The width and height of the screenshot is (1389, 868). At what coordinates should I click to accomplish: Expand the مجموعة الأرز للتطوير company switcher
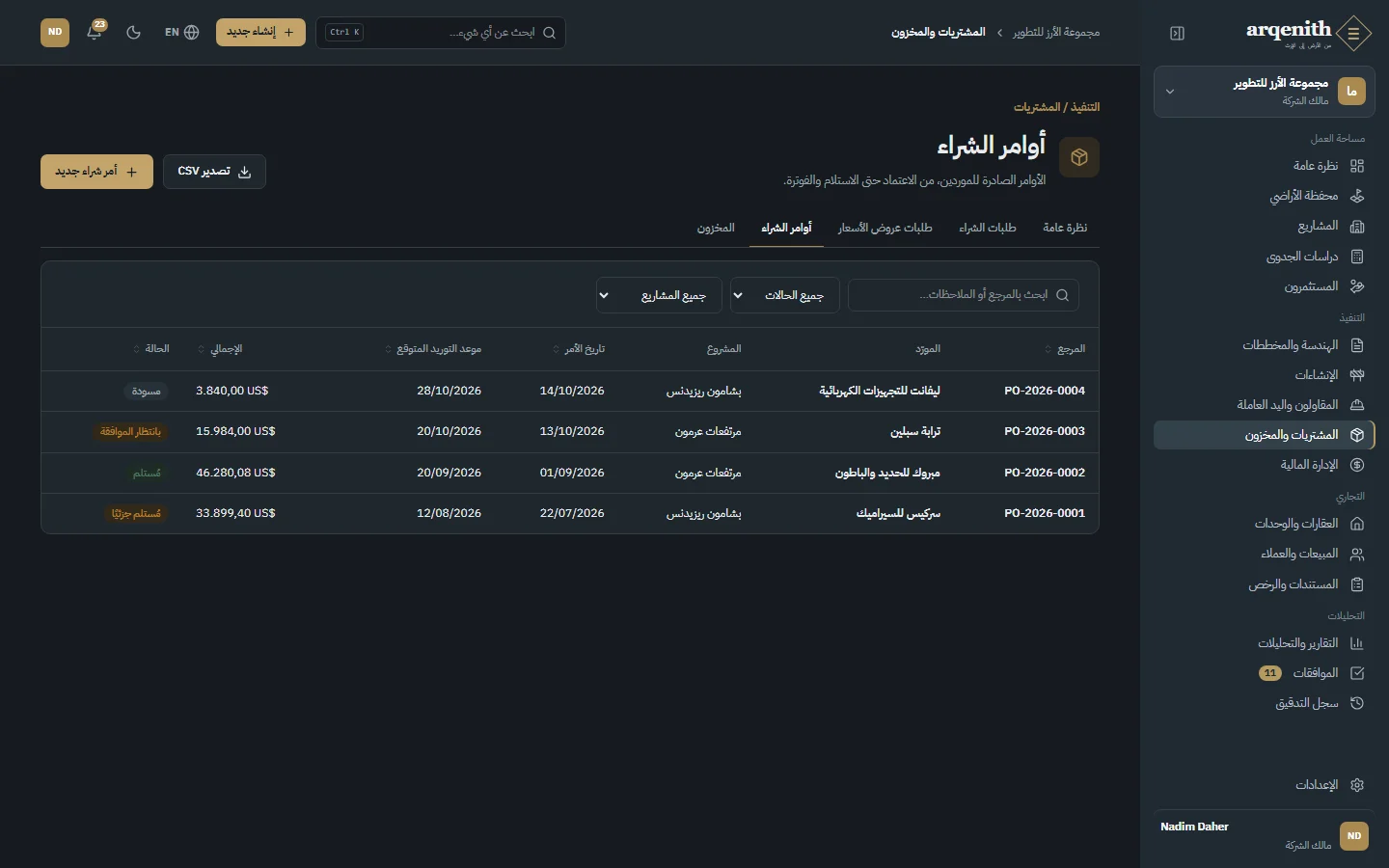click(x=1265, y=92)
